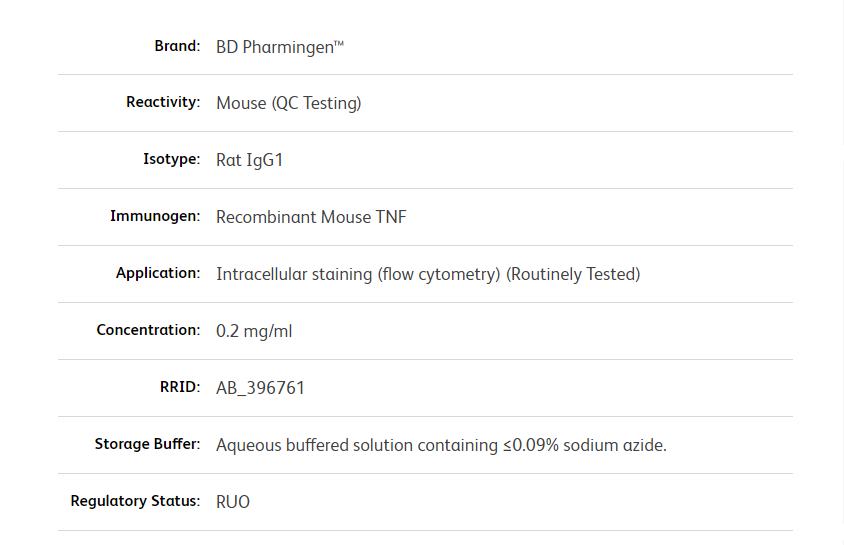Click the Concentration label
The image size is (844, 545).
(x=148, y=330)
